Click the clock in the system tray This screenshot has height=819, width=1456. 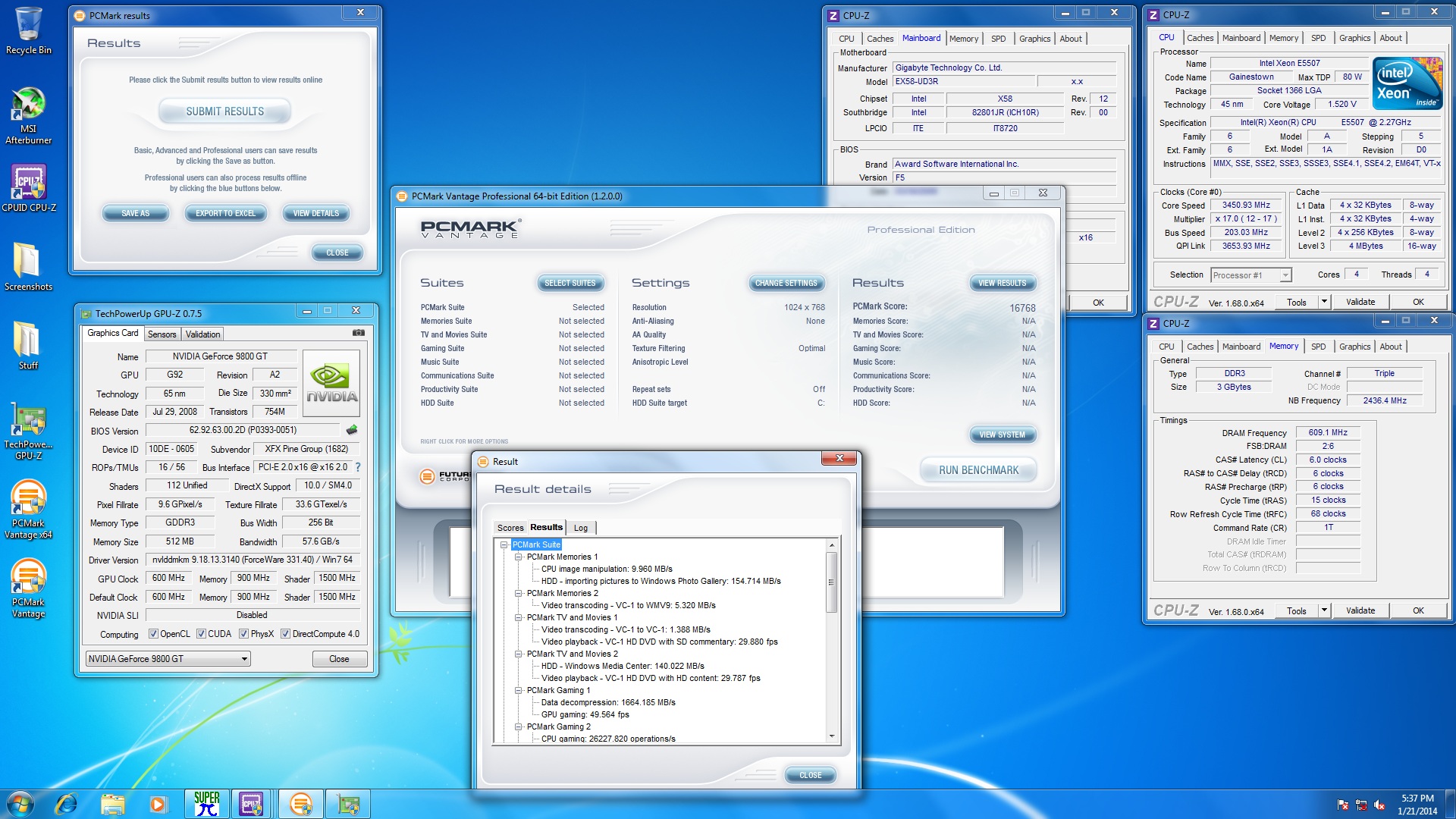[x=1417, y=805]
